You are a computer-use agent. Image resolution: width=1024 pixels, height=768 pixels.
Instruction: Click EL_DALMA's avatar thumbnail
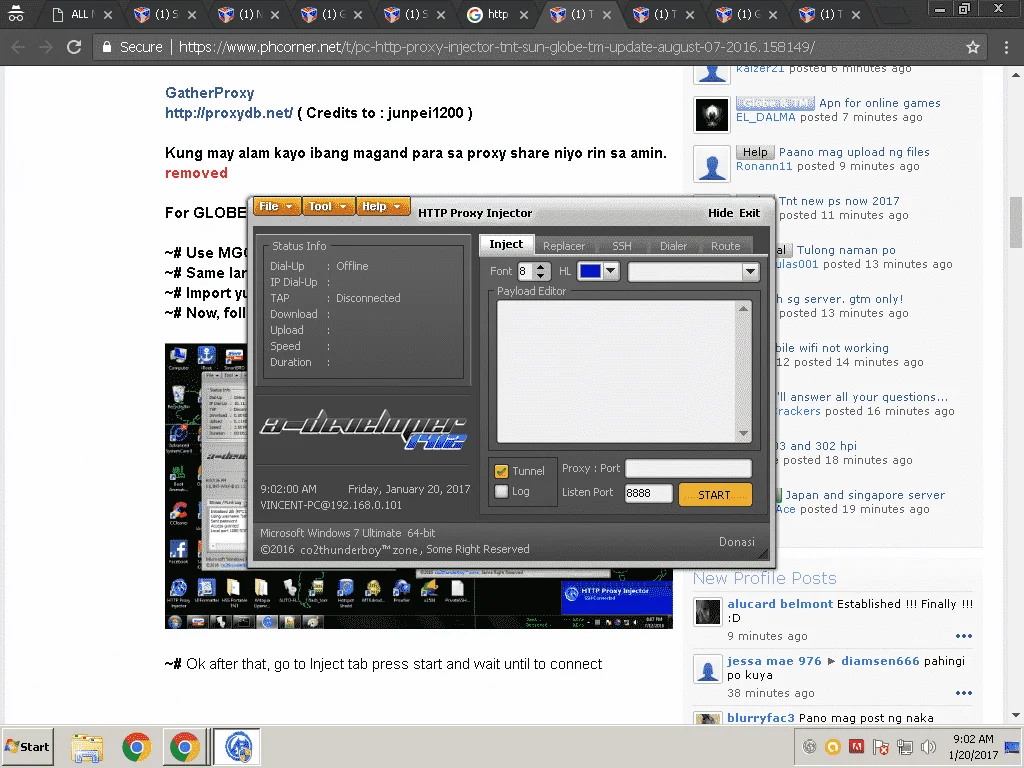coord(712,114)
